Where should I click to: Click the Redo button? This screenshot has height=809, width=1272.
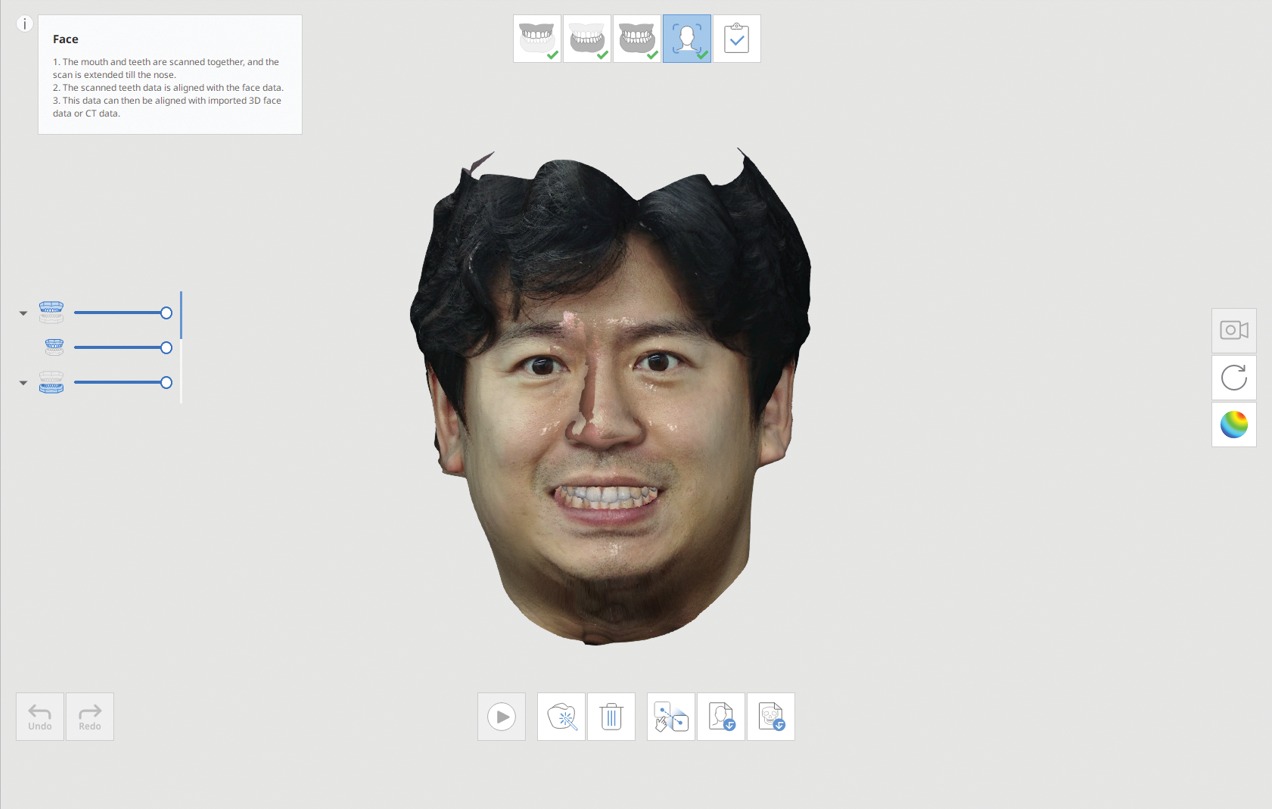[89, 716]
